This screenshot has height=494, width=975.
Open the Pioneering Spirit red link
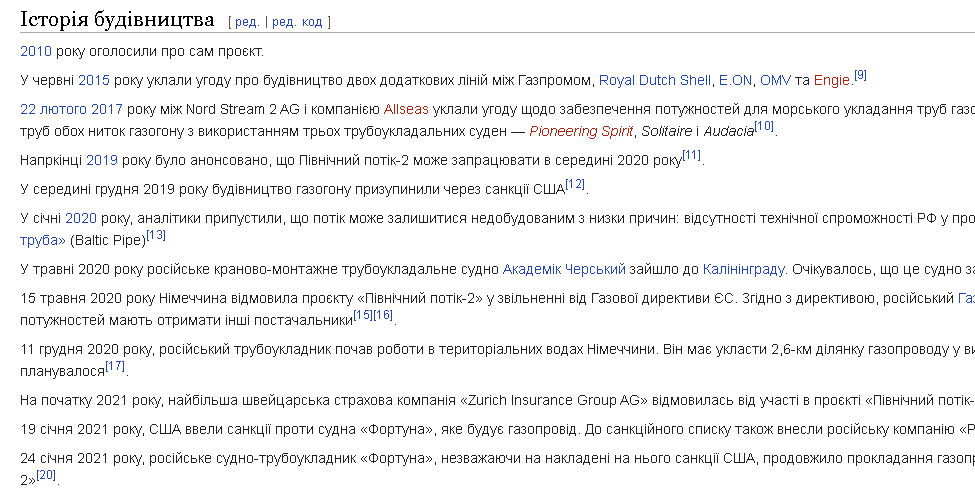pos(581,132)
